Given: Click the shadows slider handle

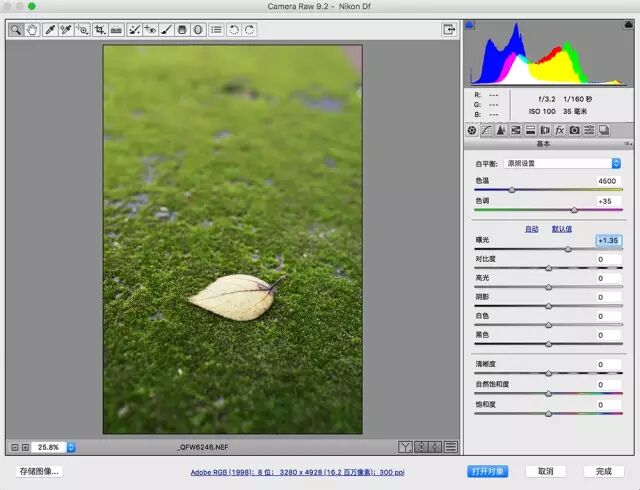Looking at the screenshot, I should 549,306.
